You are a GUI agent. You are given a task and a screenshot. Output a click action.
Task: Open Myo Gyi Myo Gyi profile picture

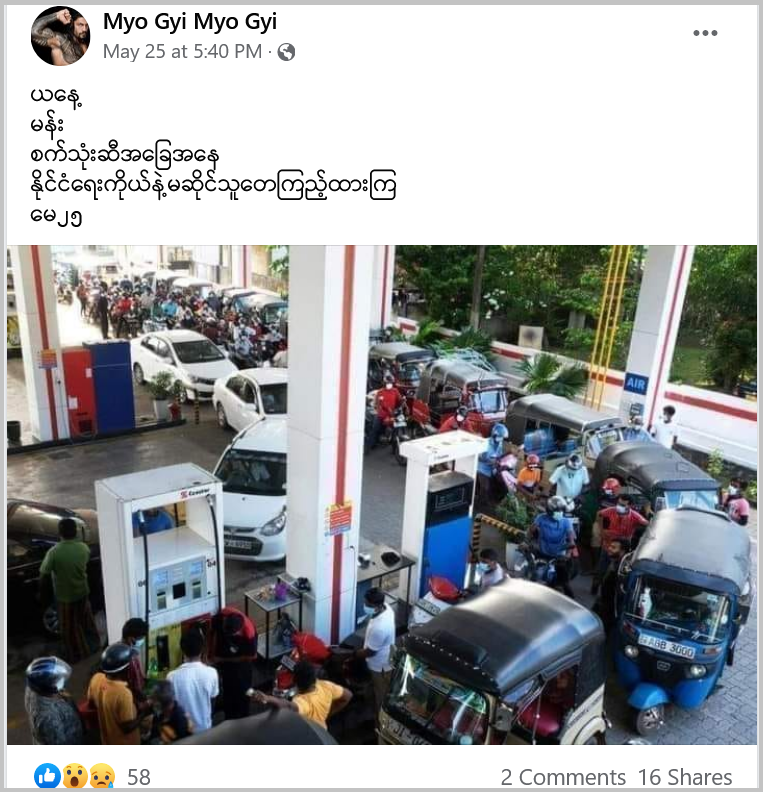pos(61,36)
